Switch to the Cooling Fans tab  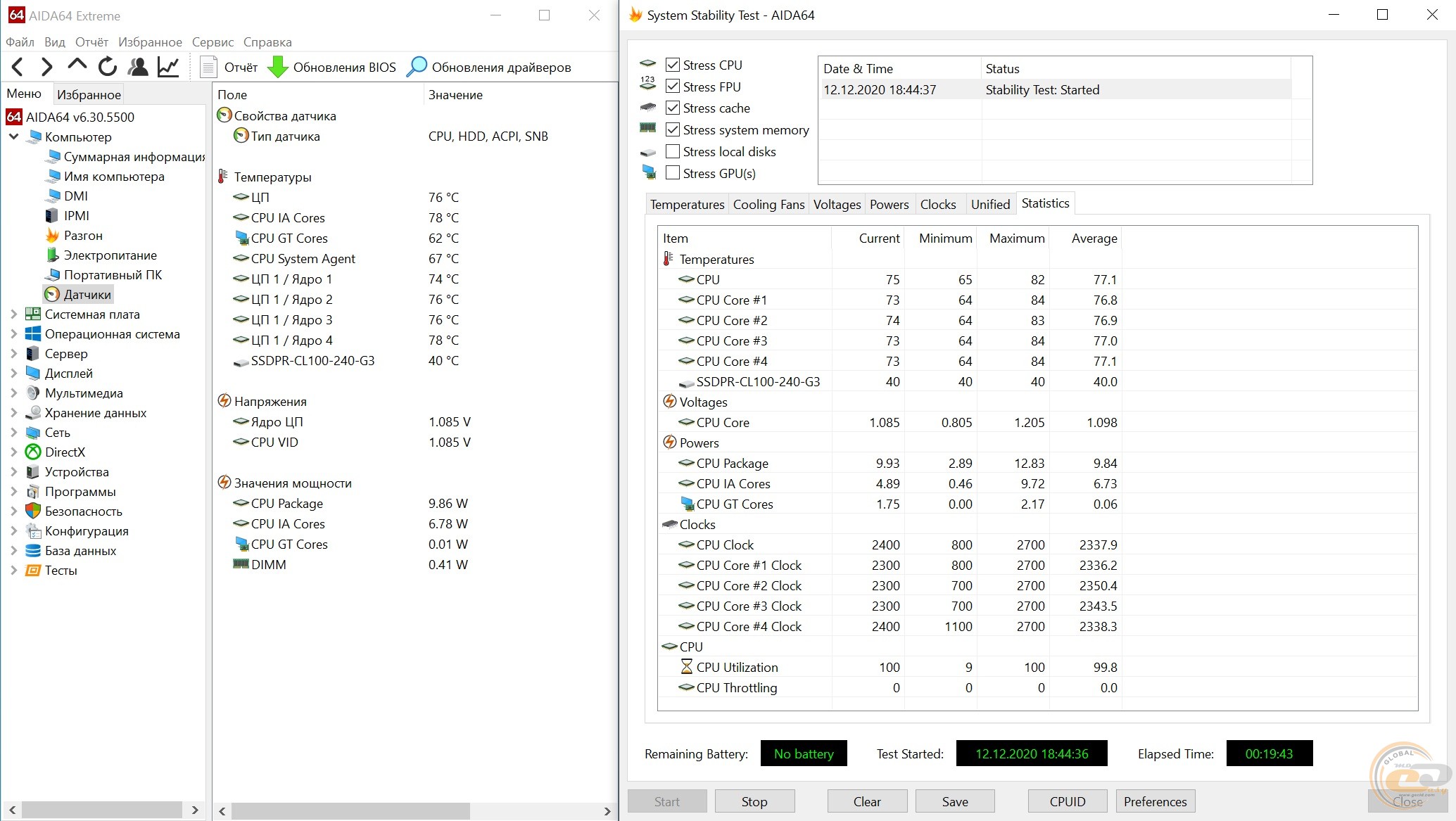(768, 204)
